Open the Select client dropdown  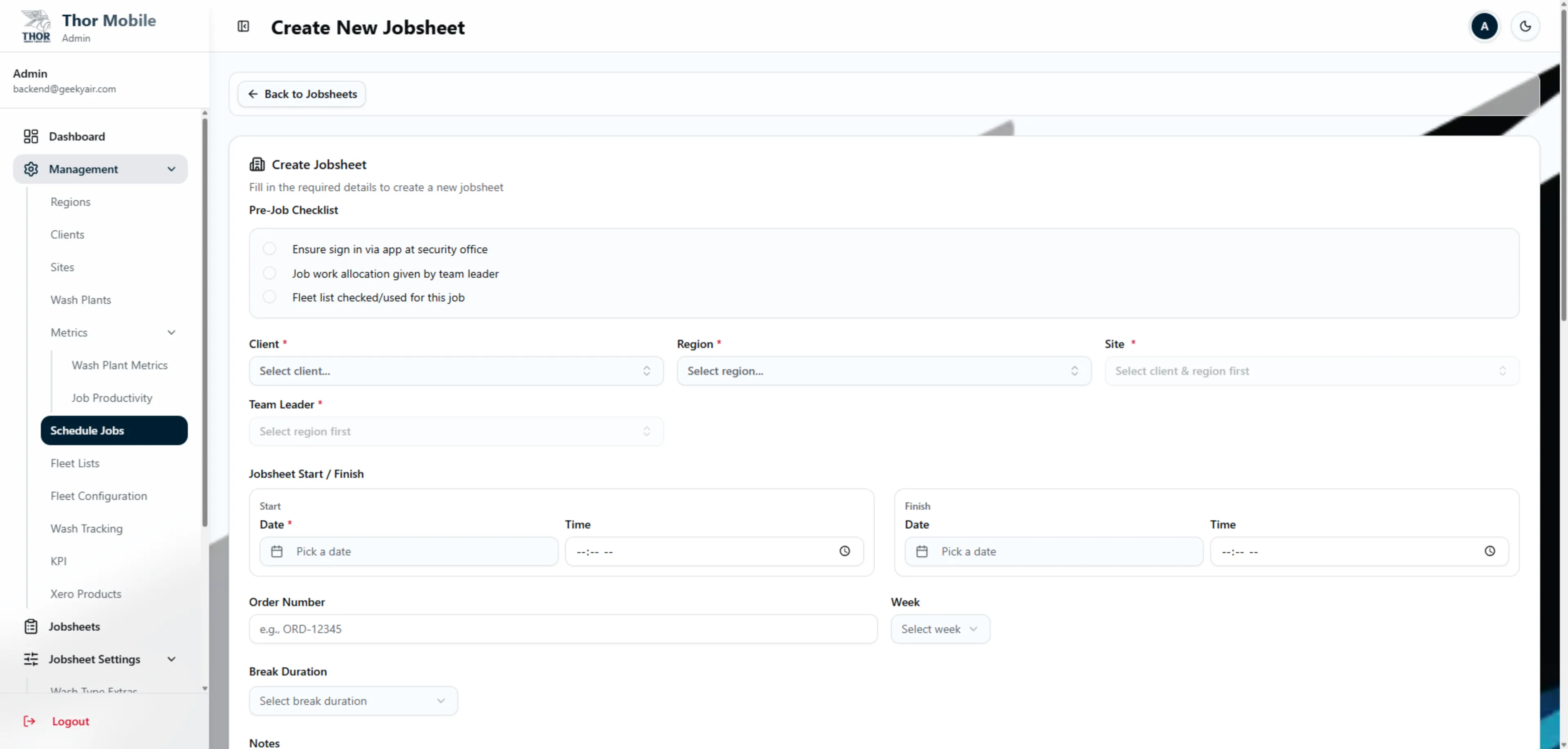(456, 371)
